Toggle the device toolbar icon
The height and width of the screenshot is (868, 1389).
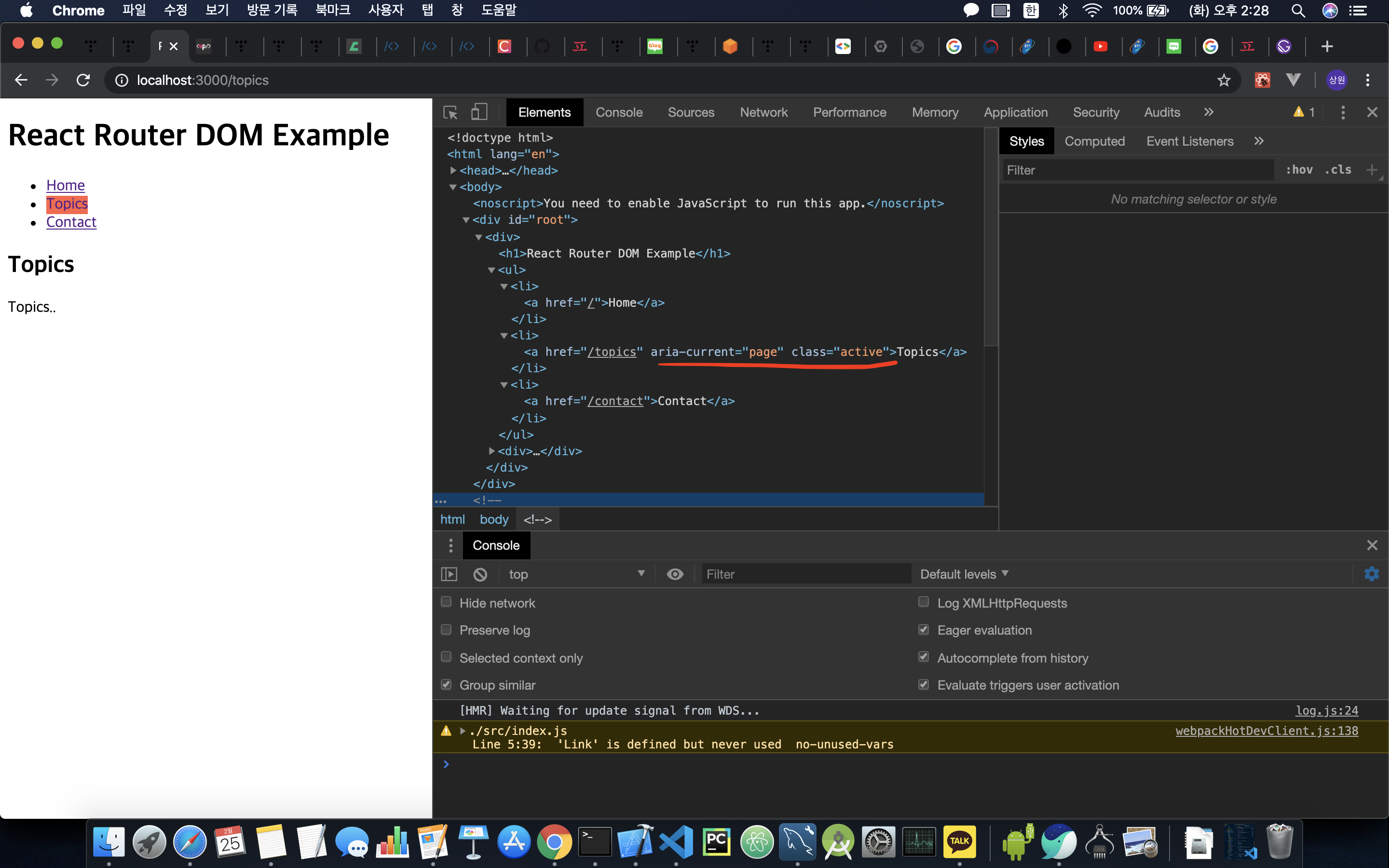pyautogui.click(x=479, y=112)
